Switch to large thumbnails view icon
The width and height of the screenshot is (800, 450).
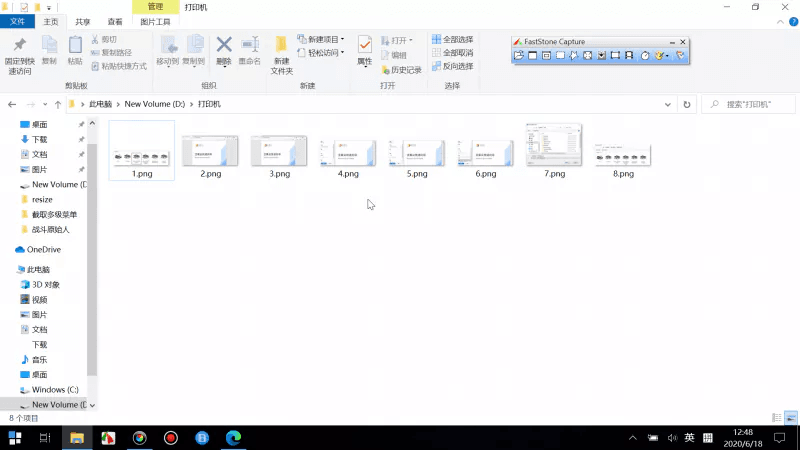coord(791,418)
